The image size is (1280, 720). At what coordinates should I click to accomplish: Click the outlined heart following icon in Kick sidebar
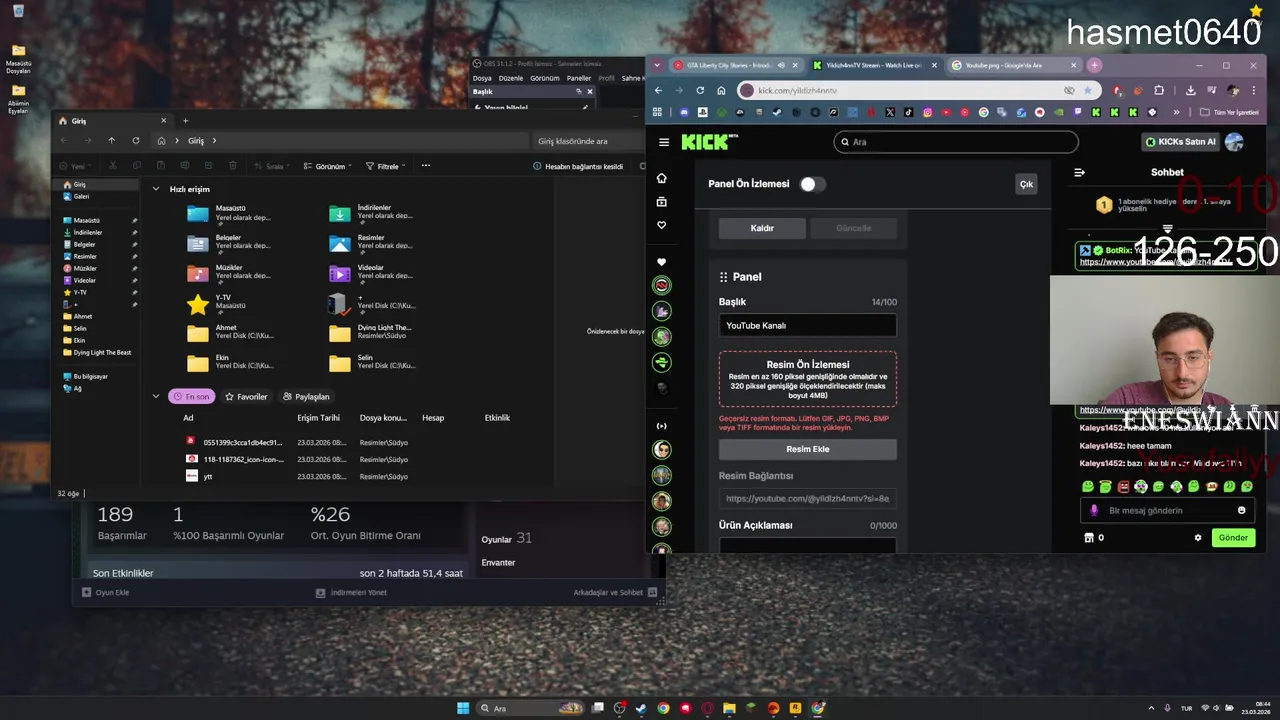[x=661, y=225]
